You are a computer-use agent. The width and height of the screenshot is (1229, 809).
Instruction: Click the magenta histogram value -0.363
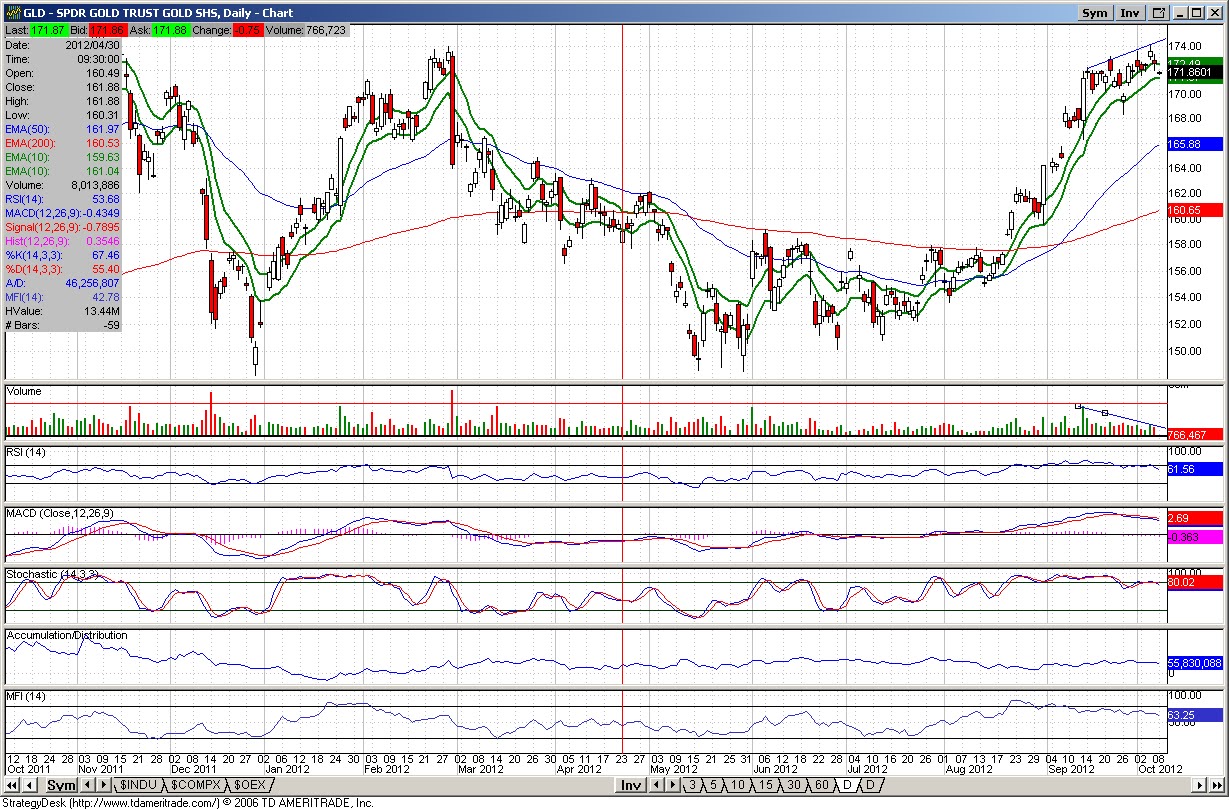1194,537
